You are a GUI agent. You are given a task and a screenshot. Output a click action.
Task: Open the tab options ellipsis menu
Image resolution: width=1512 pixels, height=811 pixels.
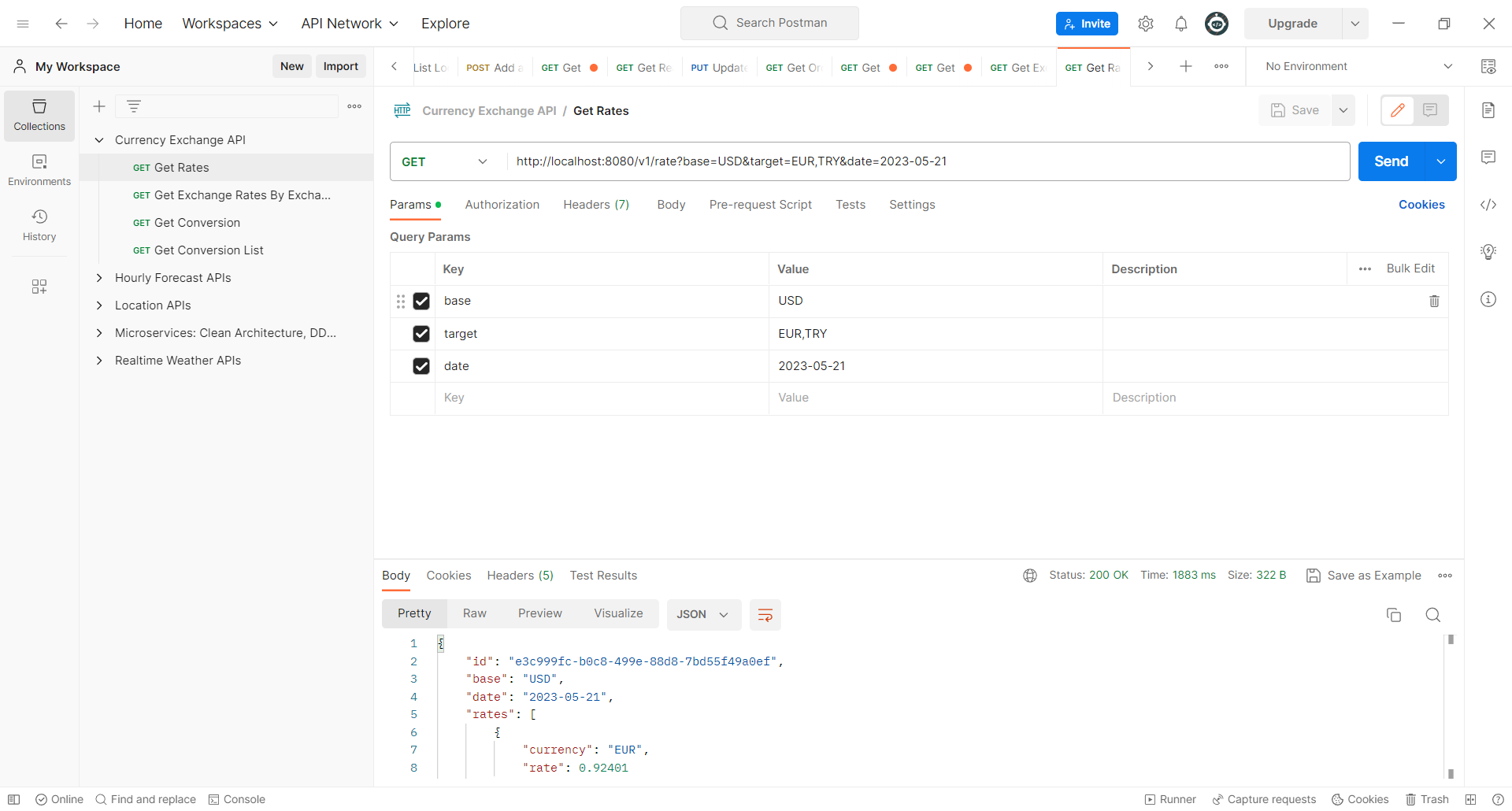click(1221, 66)
